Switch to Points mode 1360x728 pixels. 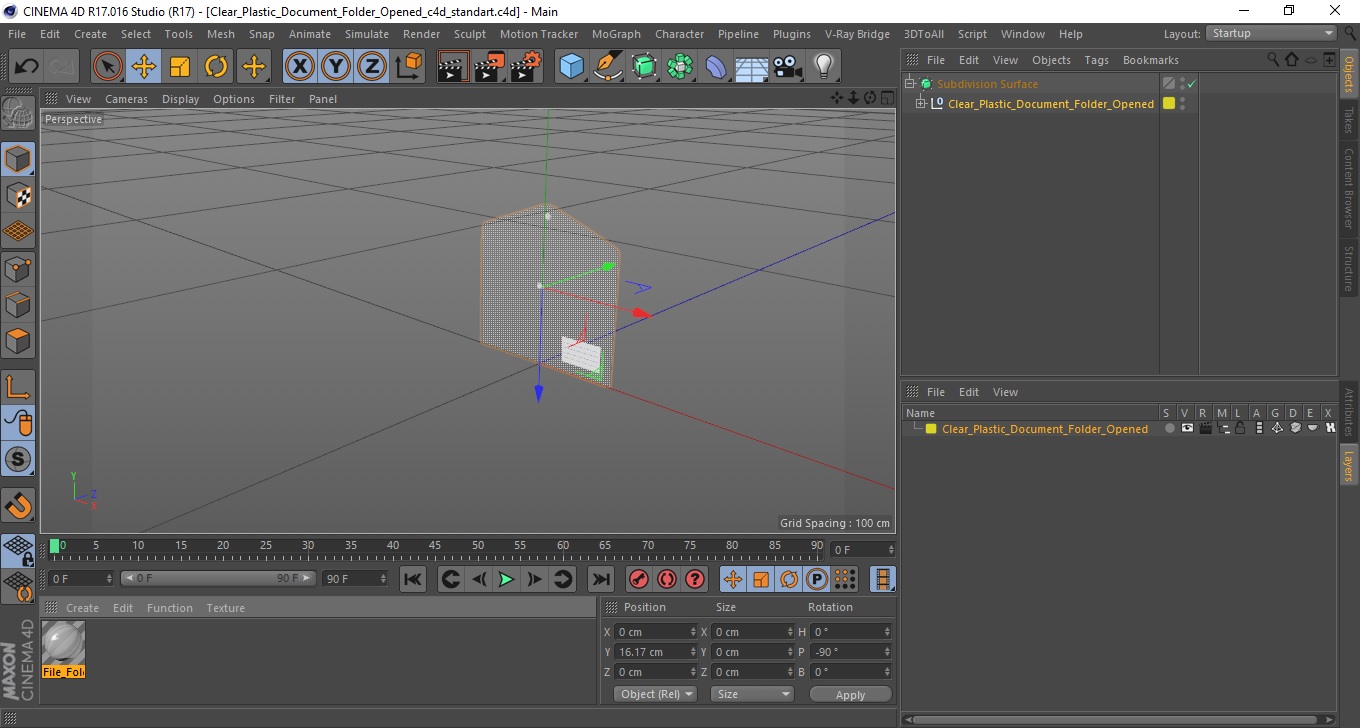pyautogui.click(x=18, y=268)
